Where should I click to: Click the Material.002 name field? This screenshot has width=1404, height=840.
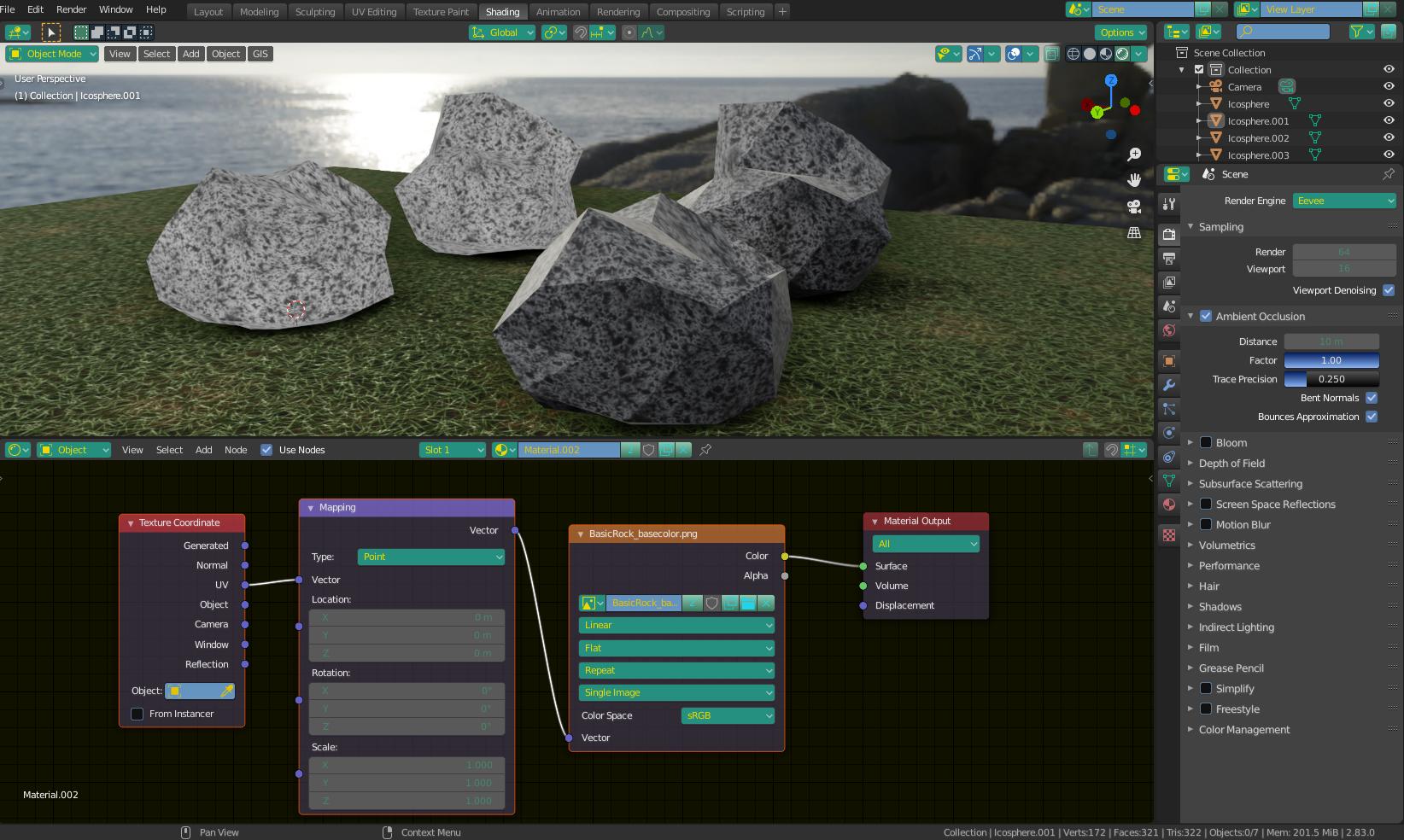[x=569, y=450]
